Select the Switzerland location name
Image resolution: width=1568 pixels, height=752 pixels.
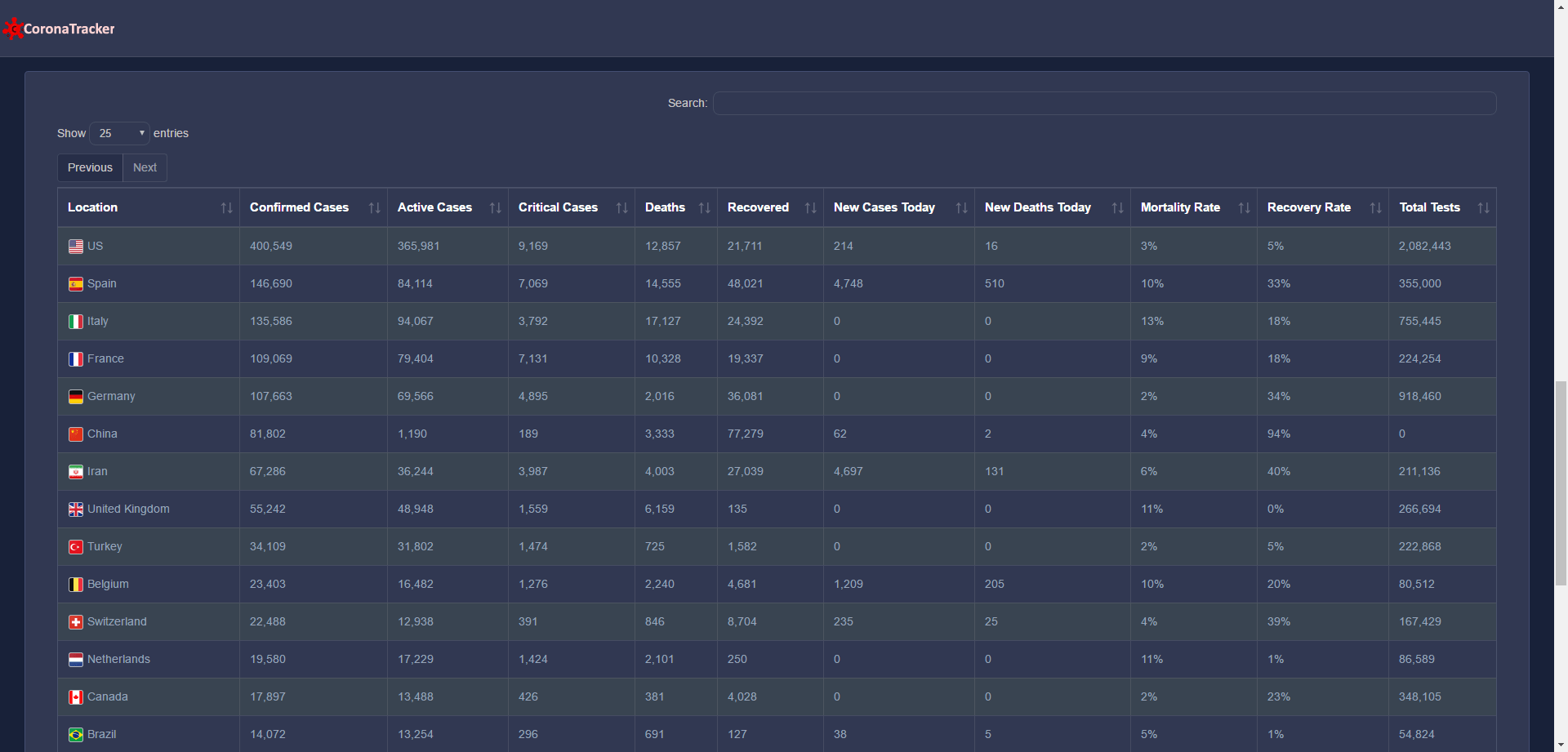(x=117, y=621)
